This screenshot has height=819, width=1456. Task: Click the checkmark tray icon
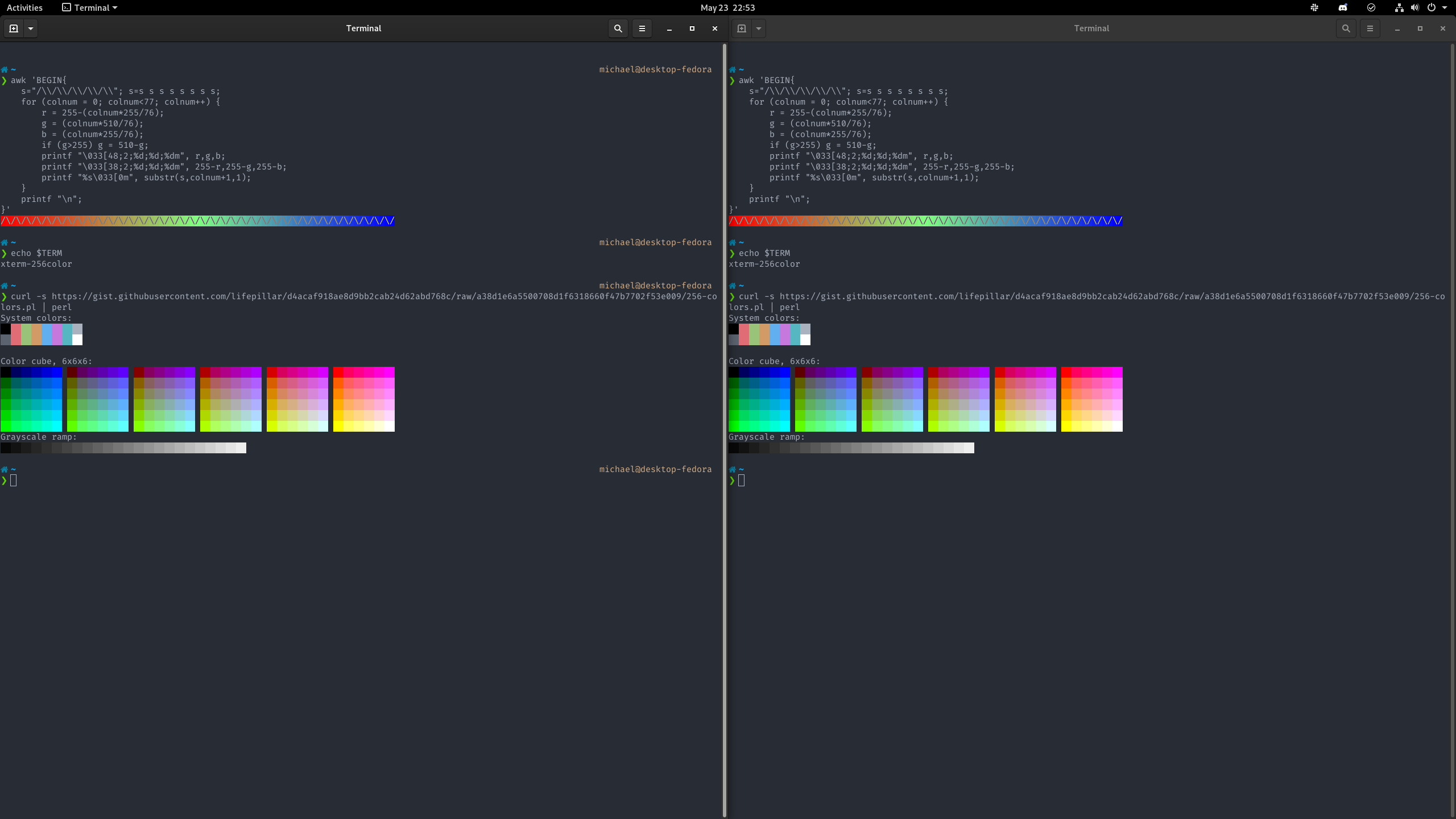point(1371,7)
